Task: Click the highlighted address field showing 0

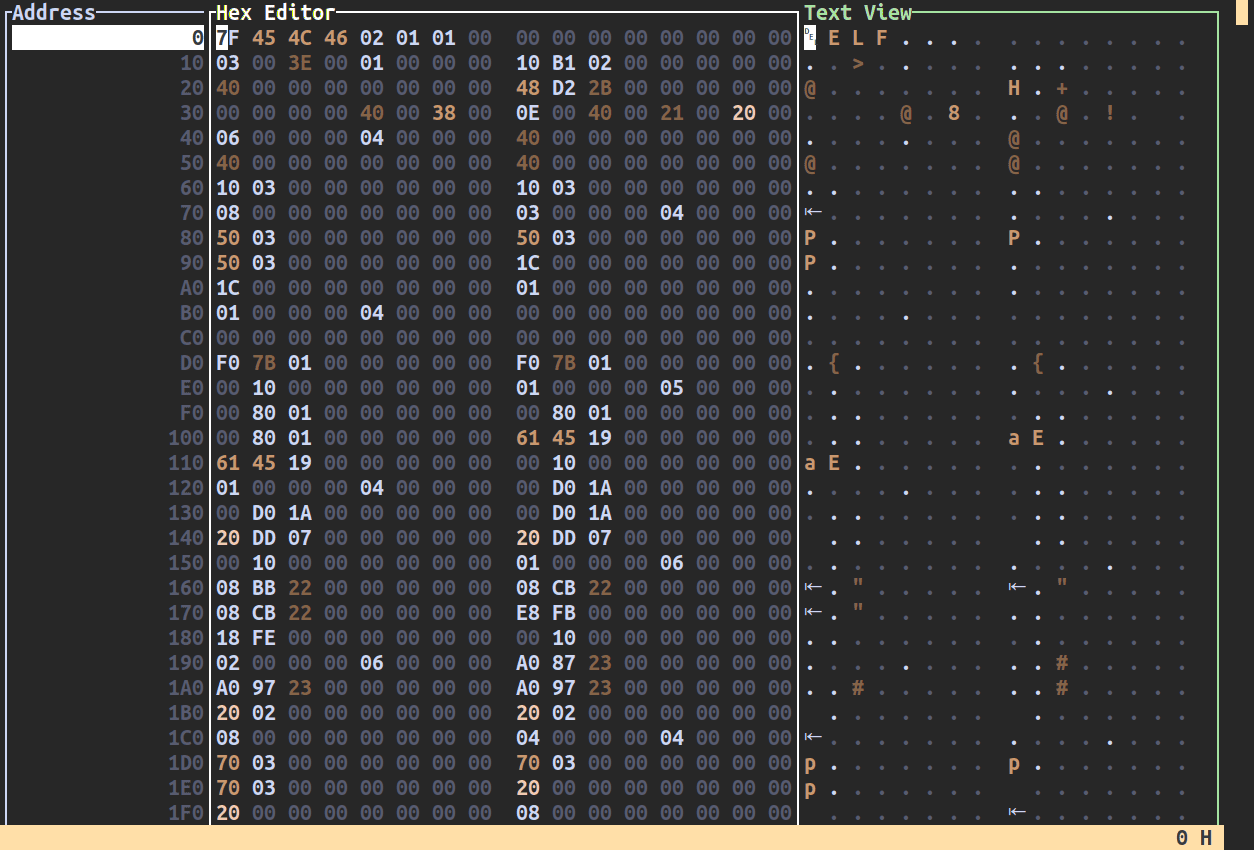Action: pos(108,38)
